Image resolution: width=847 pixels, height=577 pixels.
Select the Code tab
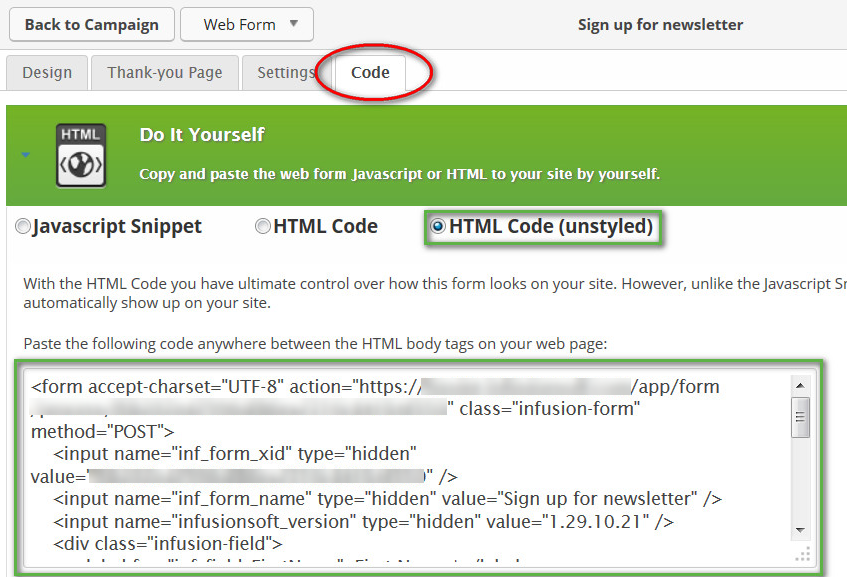(370, 73)
